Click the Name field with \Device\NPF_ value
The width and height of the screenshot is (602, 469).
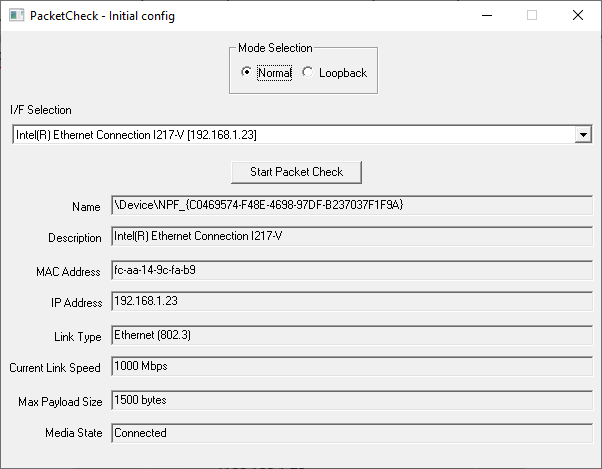coord(352,205)
